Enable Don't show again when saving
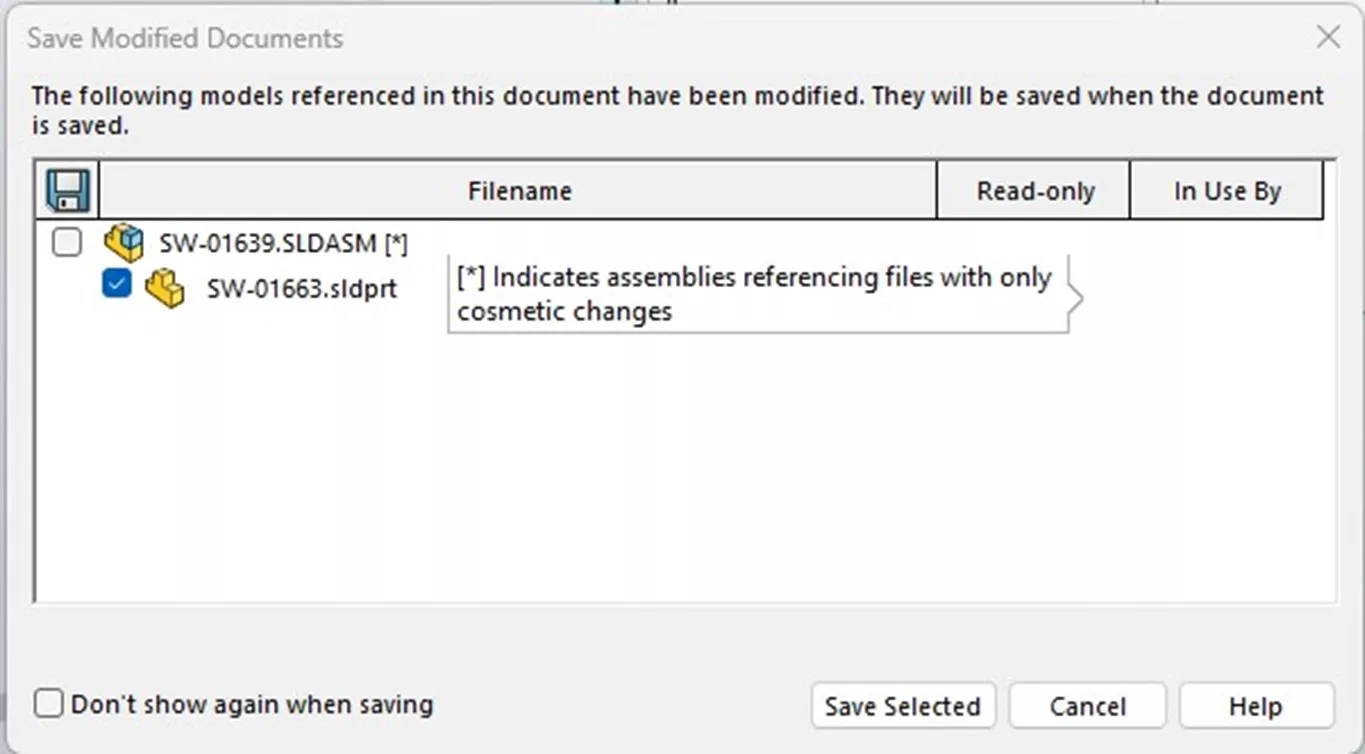Screen dimensions: 1365x754 pos(48,703)
